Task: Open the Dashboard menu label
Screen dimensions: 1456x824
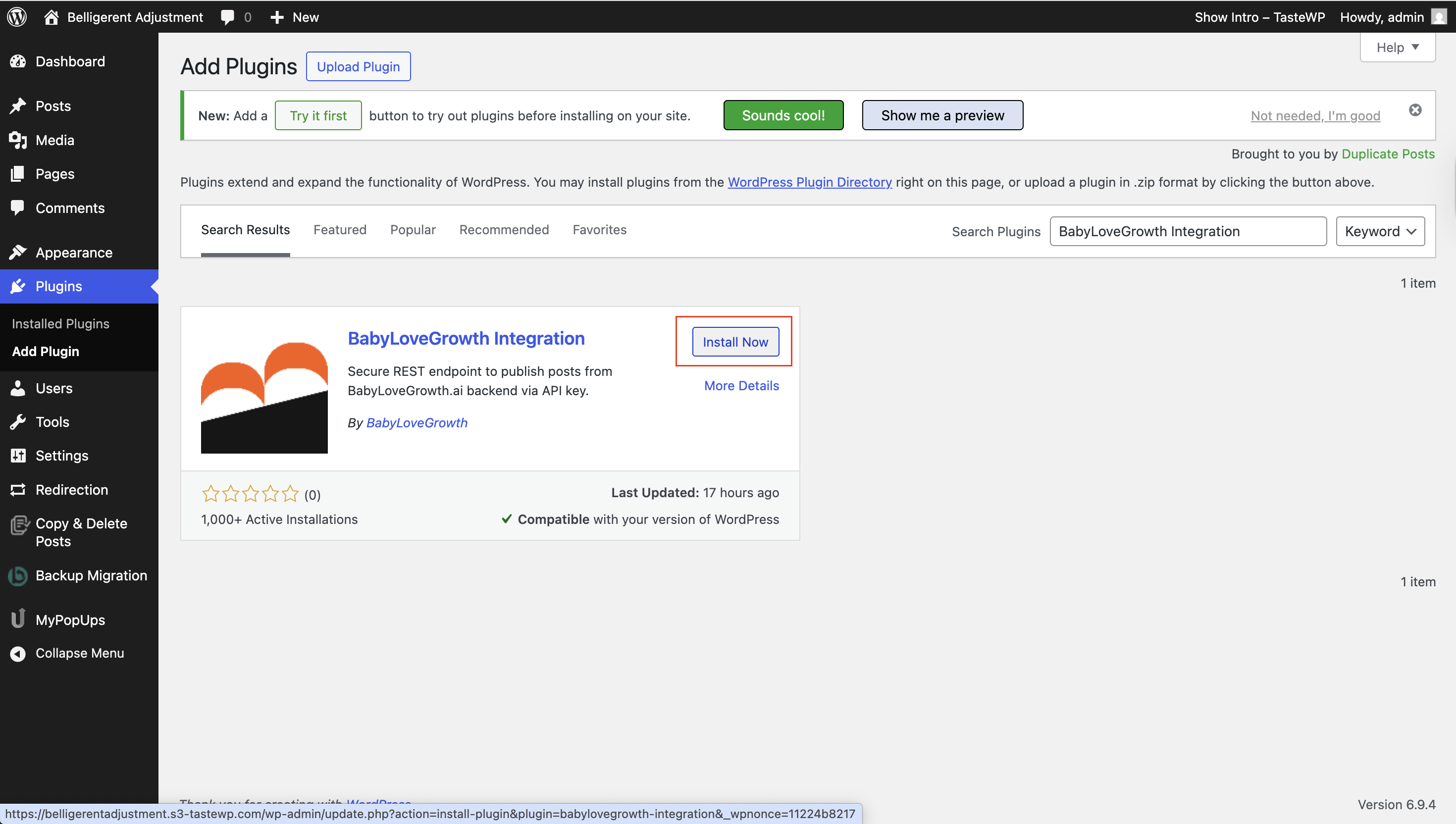Action: tap(70, 61)
